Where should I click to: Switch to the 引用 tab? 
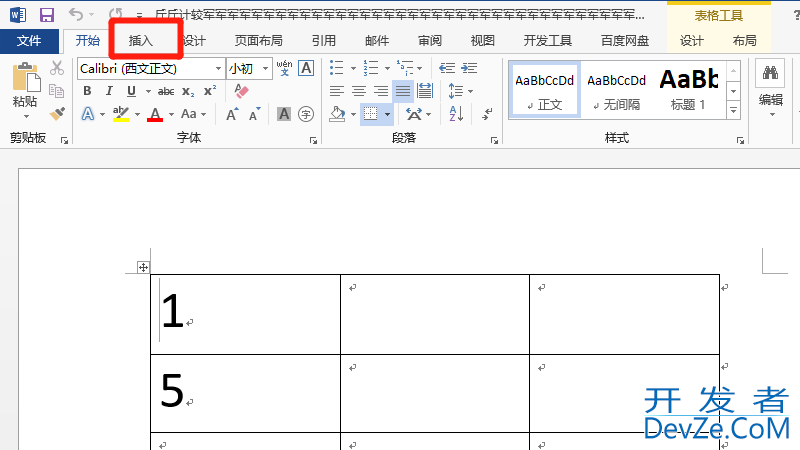324,41
